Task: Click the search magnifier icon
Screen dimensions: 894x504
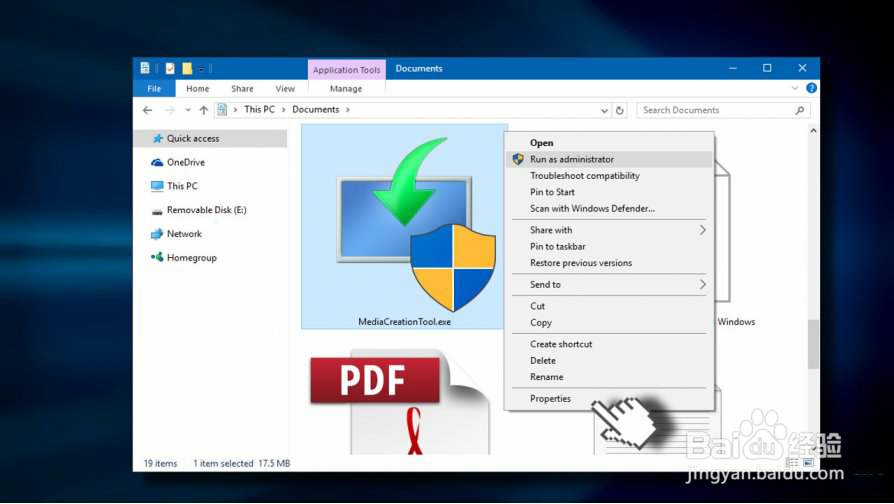Action: coord(800,110)
